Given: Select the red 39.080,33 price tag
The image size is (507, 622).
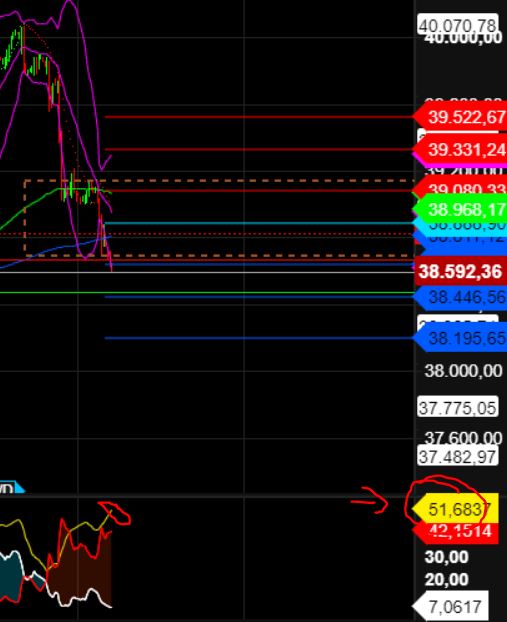Looking at the screenshot, I should pyautogui.click(x=460, y=188).
